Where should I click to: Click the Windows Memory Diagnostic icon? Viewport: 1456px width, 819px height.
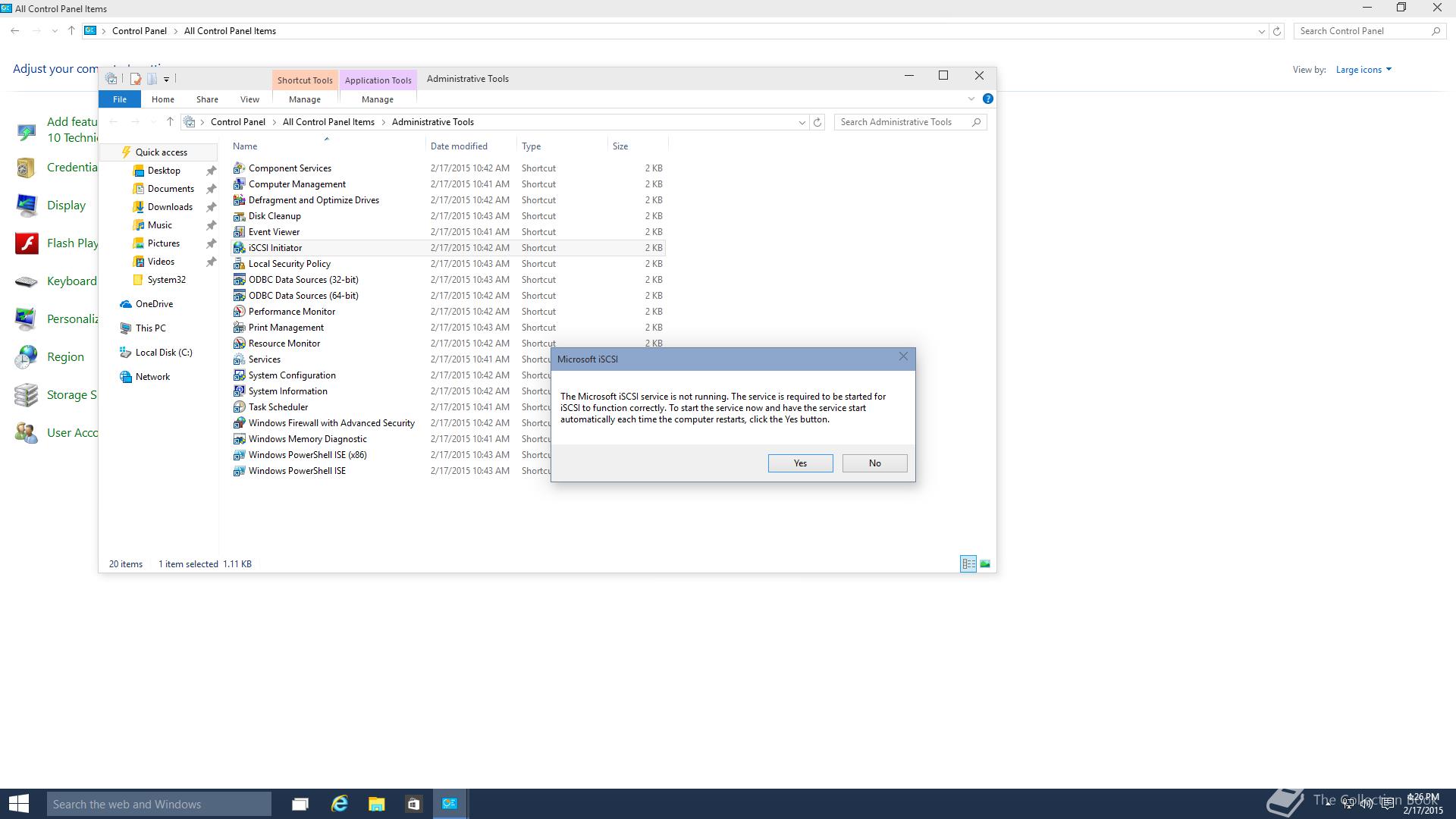click(x=239, y=439)
